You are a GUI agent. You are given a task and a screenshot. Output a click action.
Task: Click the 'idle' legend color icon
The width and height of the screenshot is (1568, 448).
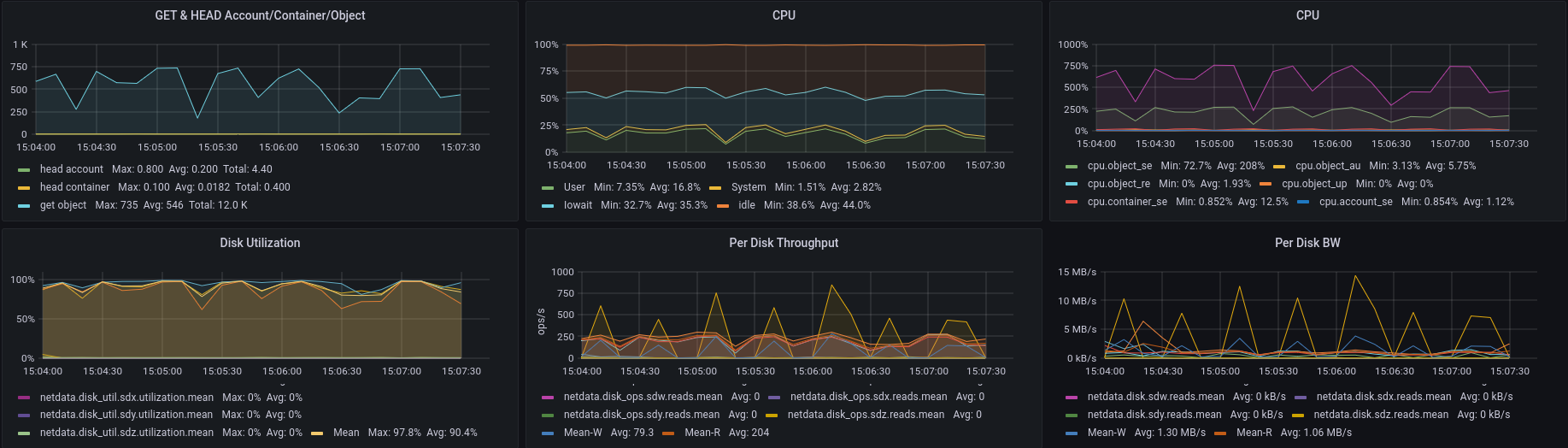[x=723, y=206]
